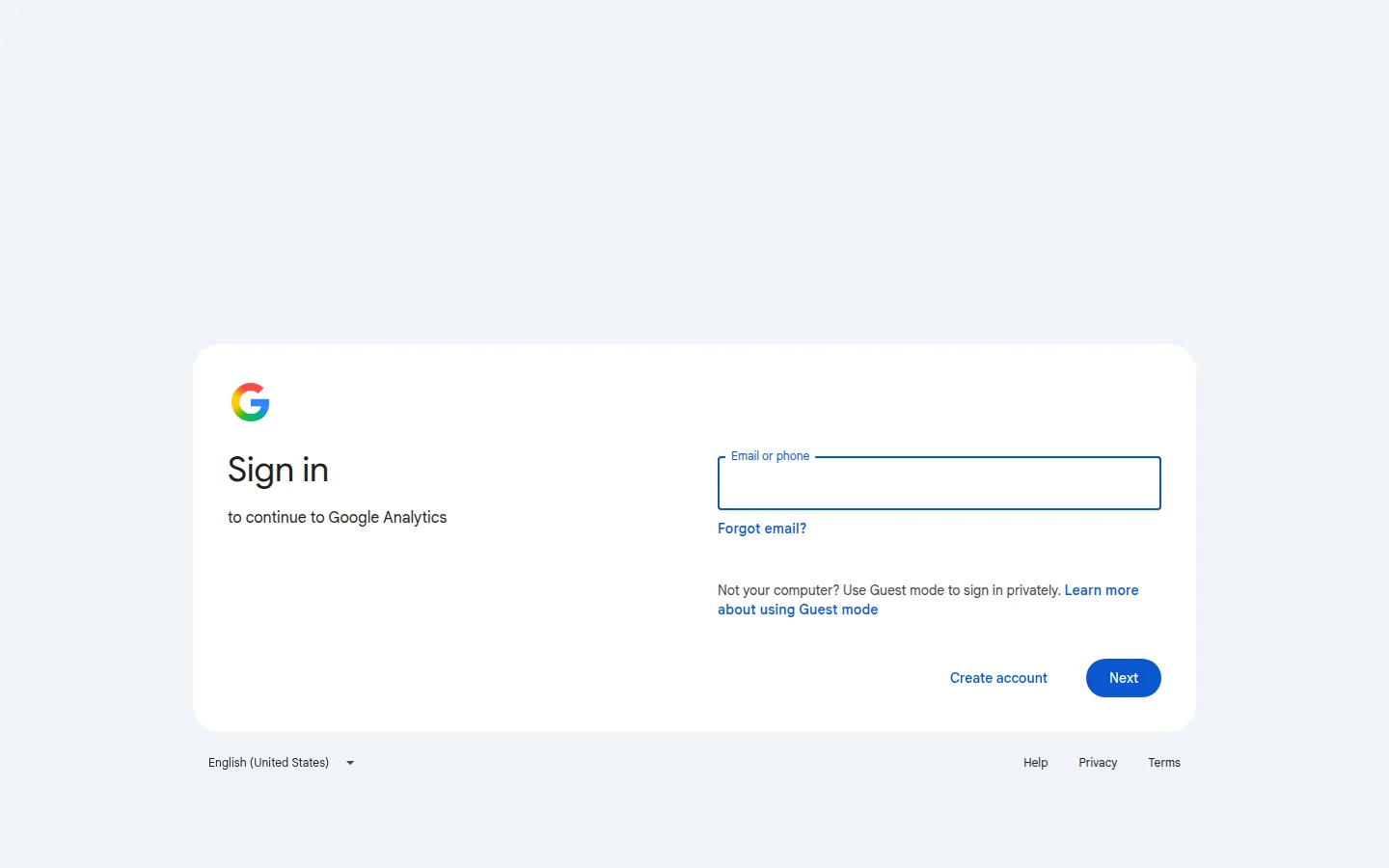Click the Sign in heading text
Viewport: 1389px width, 868px height.
278,471
